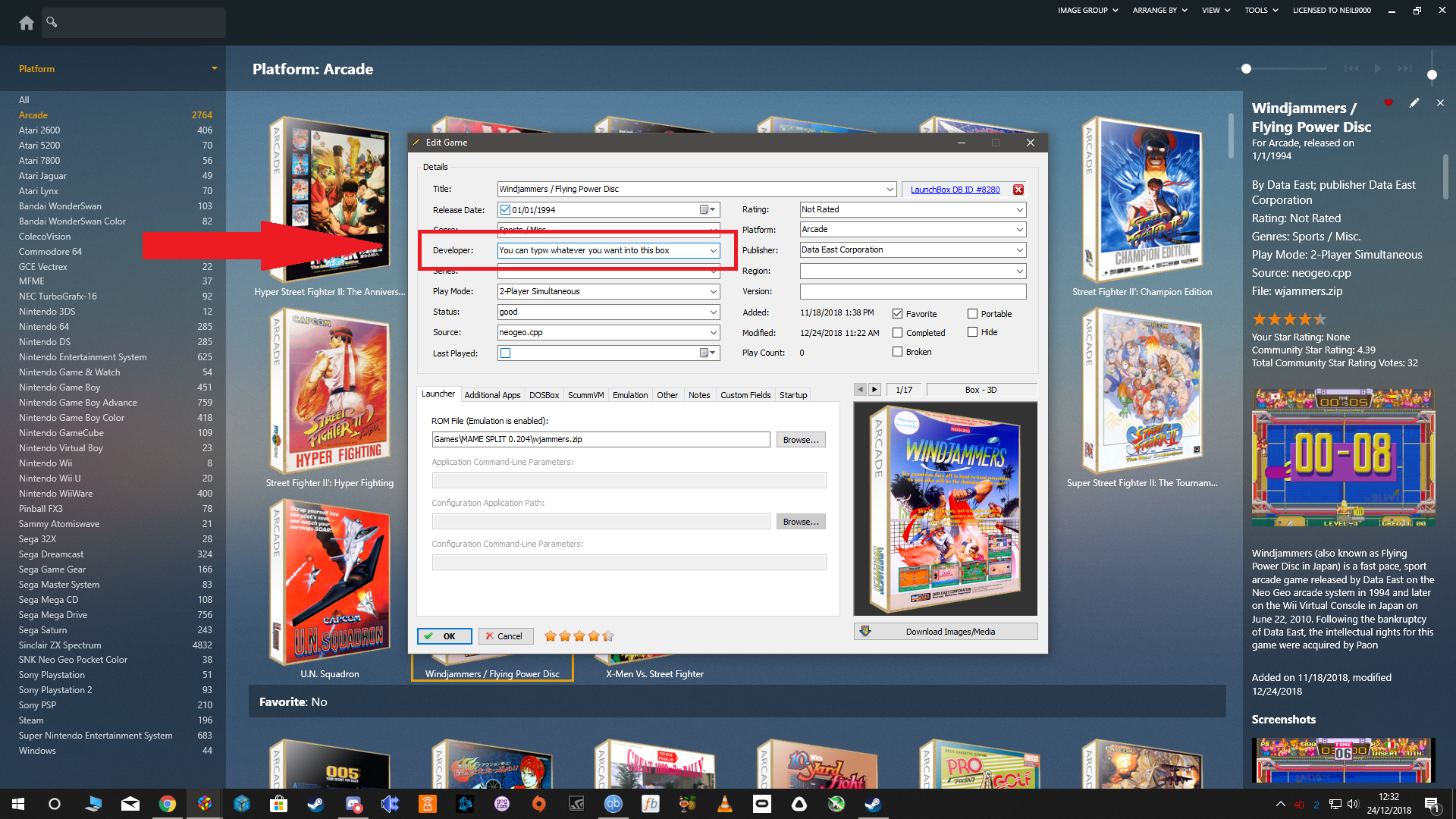
Task: Open Steam from the Windows taskbar
Action: pyautogui.click(x=315, y=804)
